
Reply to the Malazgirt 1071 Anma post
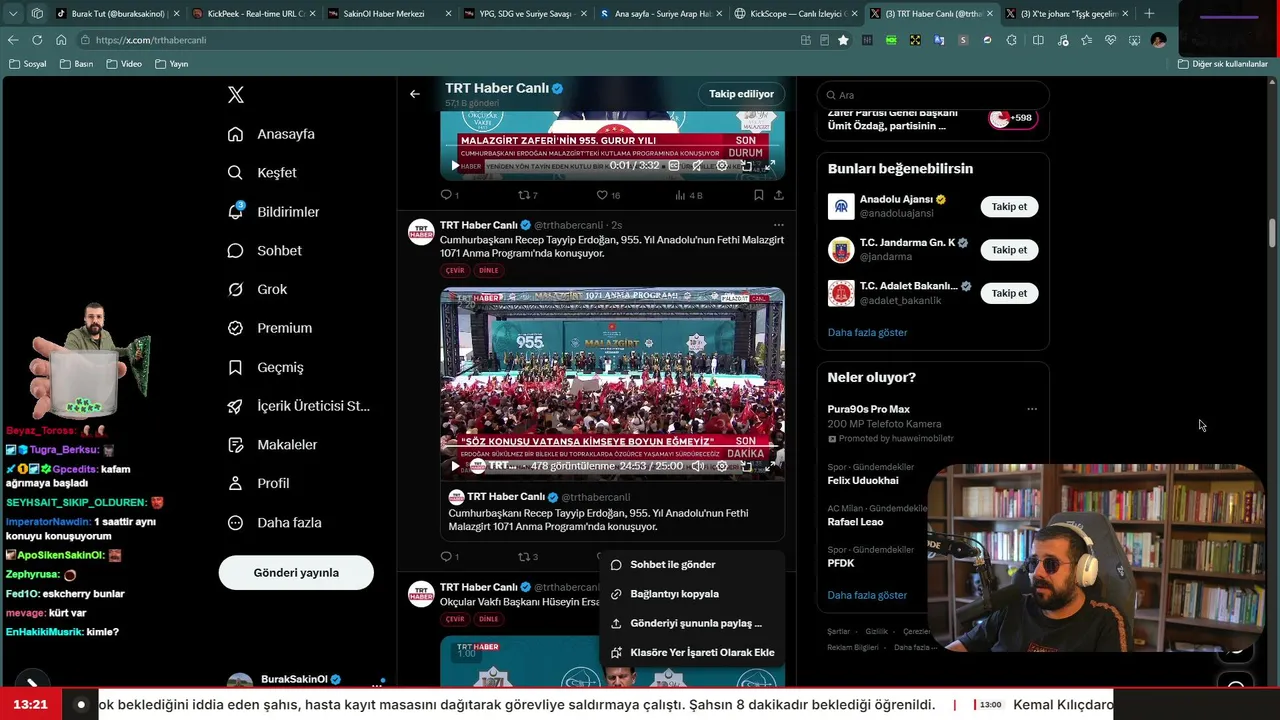tap(449, 556)
